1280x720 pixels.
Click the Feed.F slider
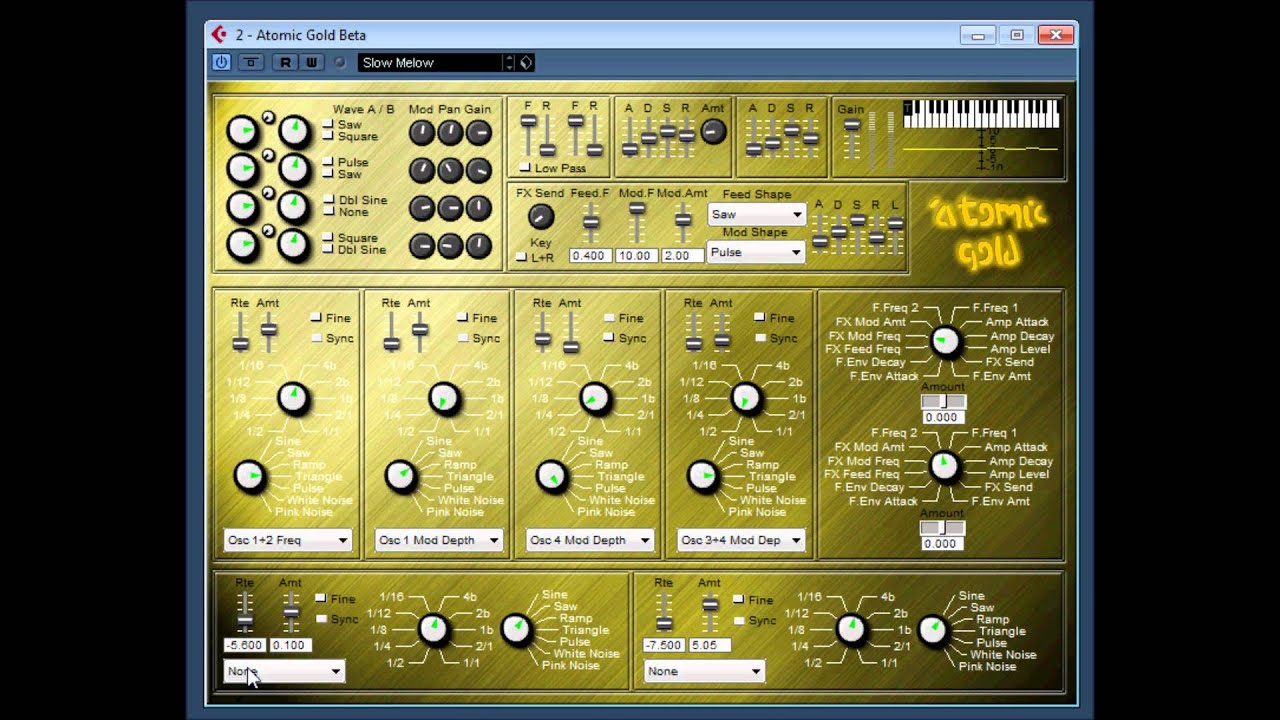tap(591, 222)
